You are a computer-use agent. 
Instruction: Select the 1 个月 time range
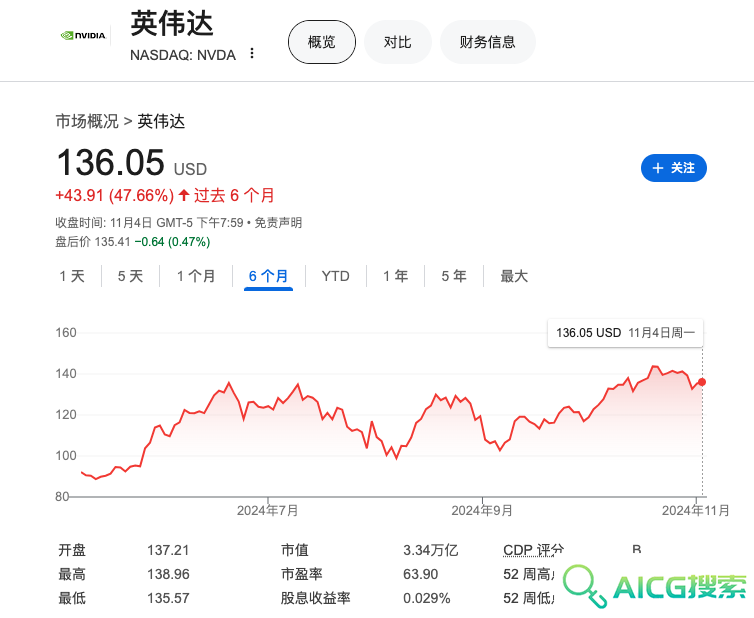196,276
